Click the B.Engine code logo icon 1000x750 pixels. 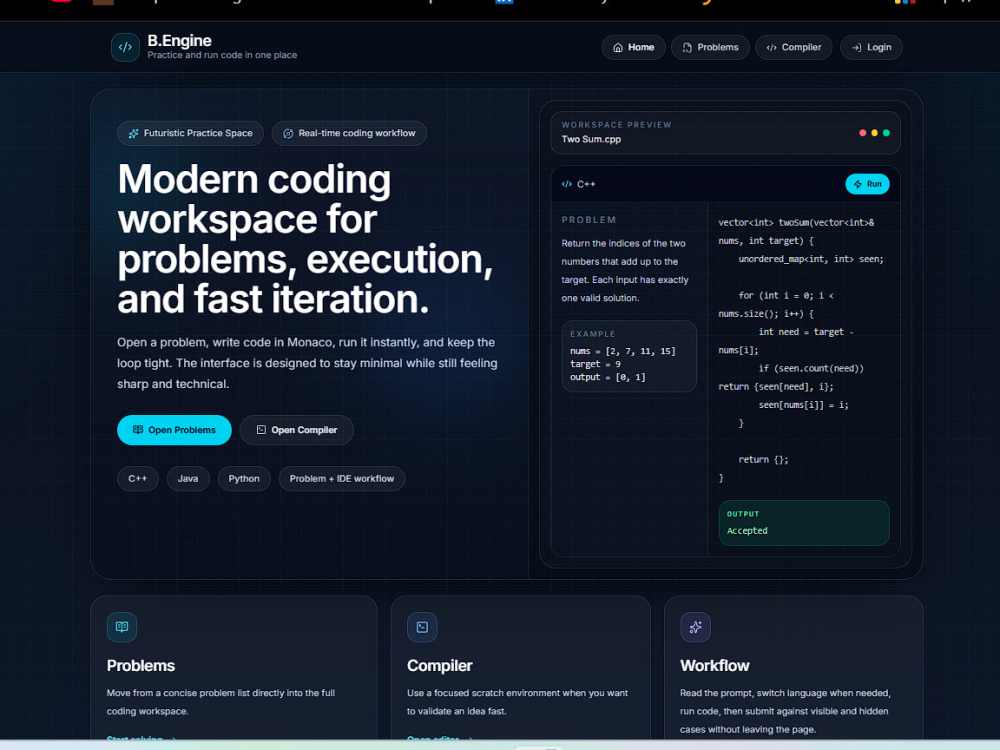125,47
